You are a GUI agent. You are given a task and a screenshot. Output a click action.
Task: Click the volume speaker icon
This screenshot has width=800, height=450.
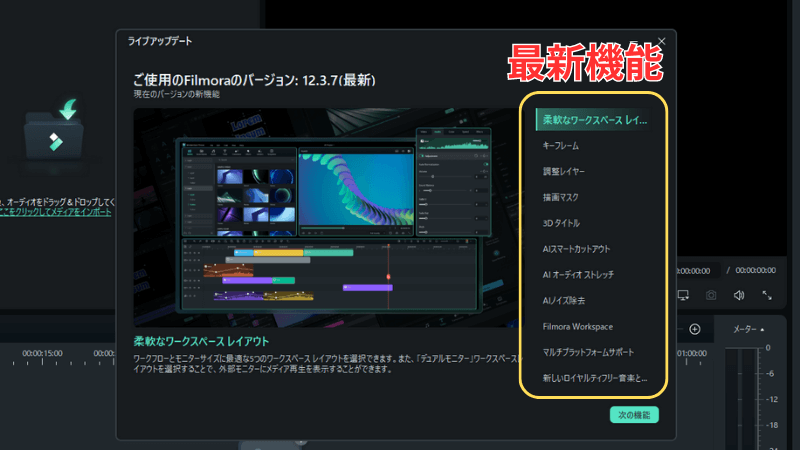(x=739, y=295)
